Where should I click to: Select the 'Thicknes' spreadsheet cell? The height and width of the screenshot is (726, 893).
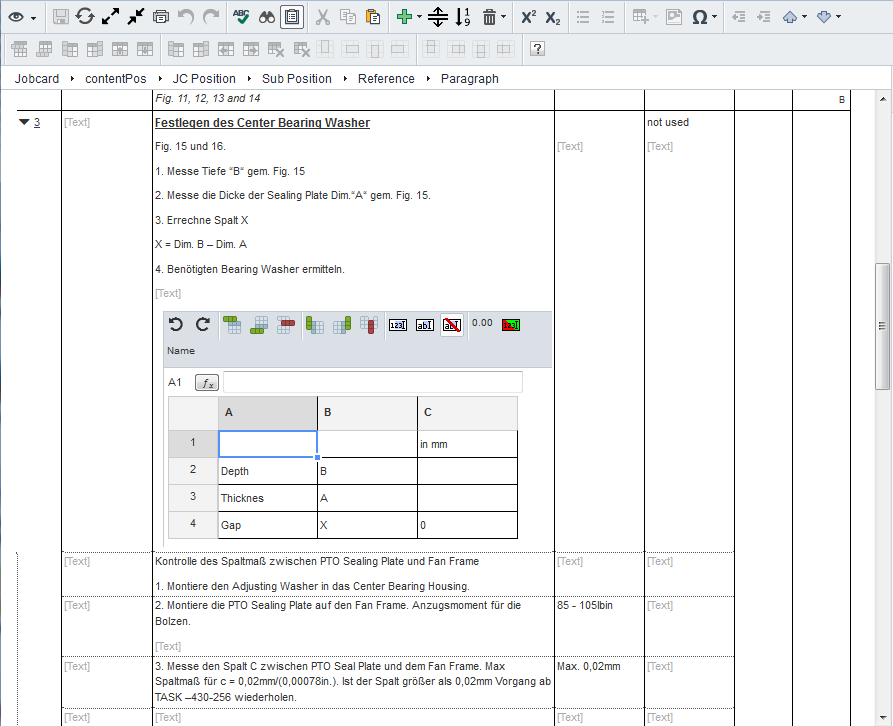click(x=268, y=498)
